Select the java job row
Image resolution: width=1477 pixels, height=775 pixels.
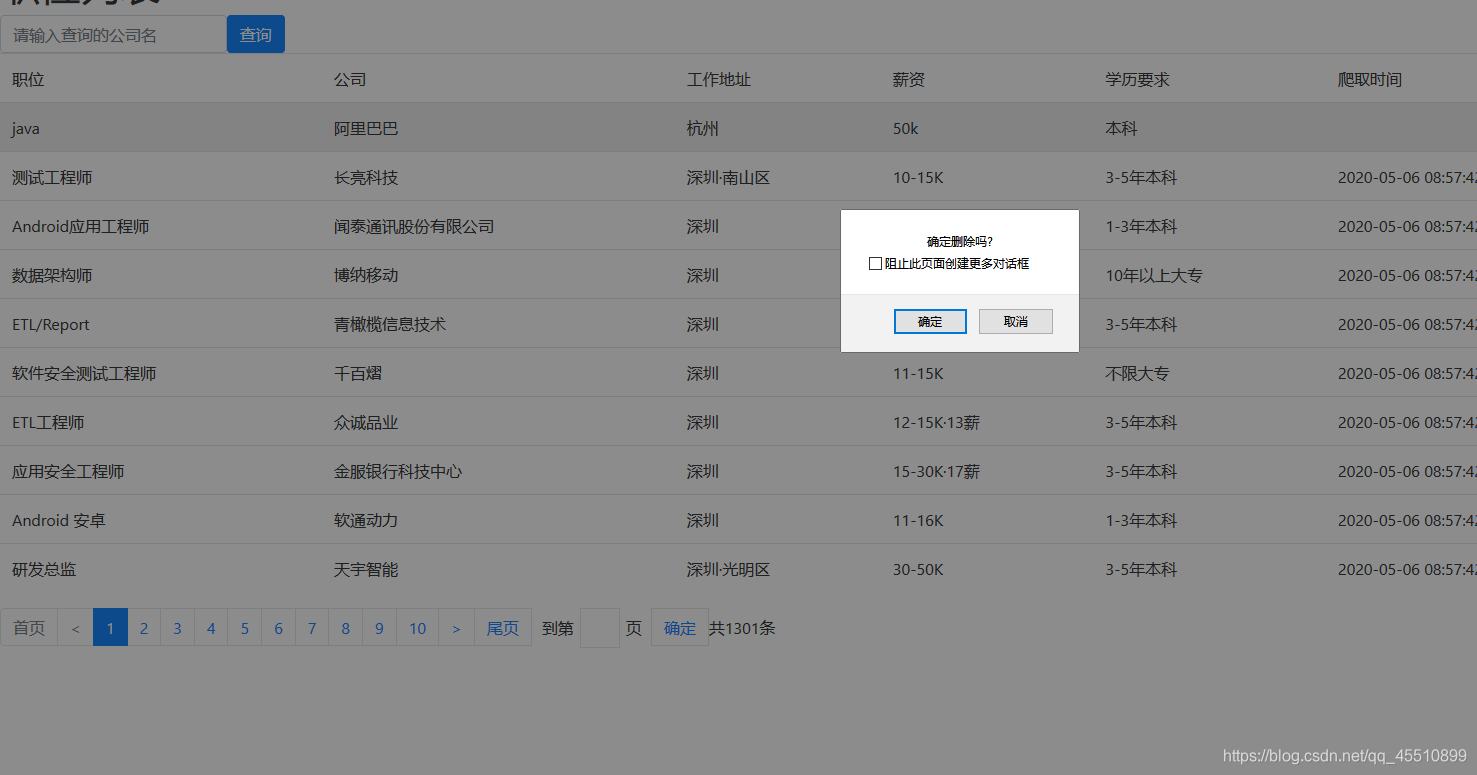pos(738,128)
